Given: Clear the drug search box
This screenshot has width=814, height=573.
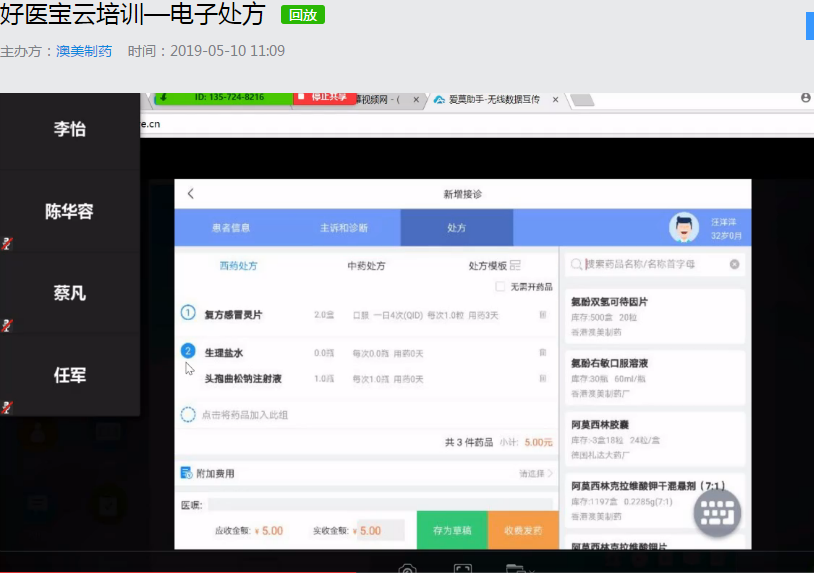Looking at the screenshot, I should point(735,264).
